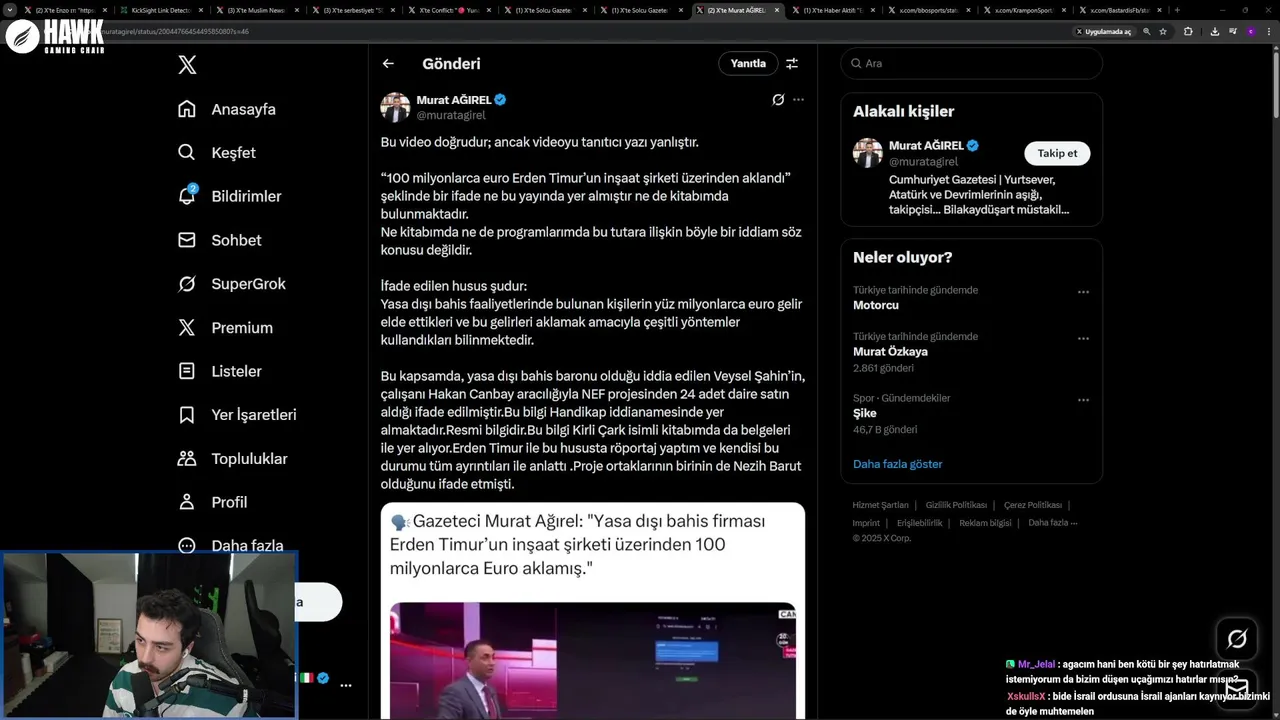This screenshot has width=1280, height=720.
Task: Open Hizmet Şartları link
Action: pos(880,505)
